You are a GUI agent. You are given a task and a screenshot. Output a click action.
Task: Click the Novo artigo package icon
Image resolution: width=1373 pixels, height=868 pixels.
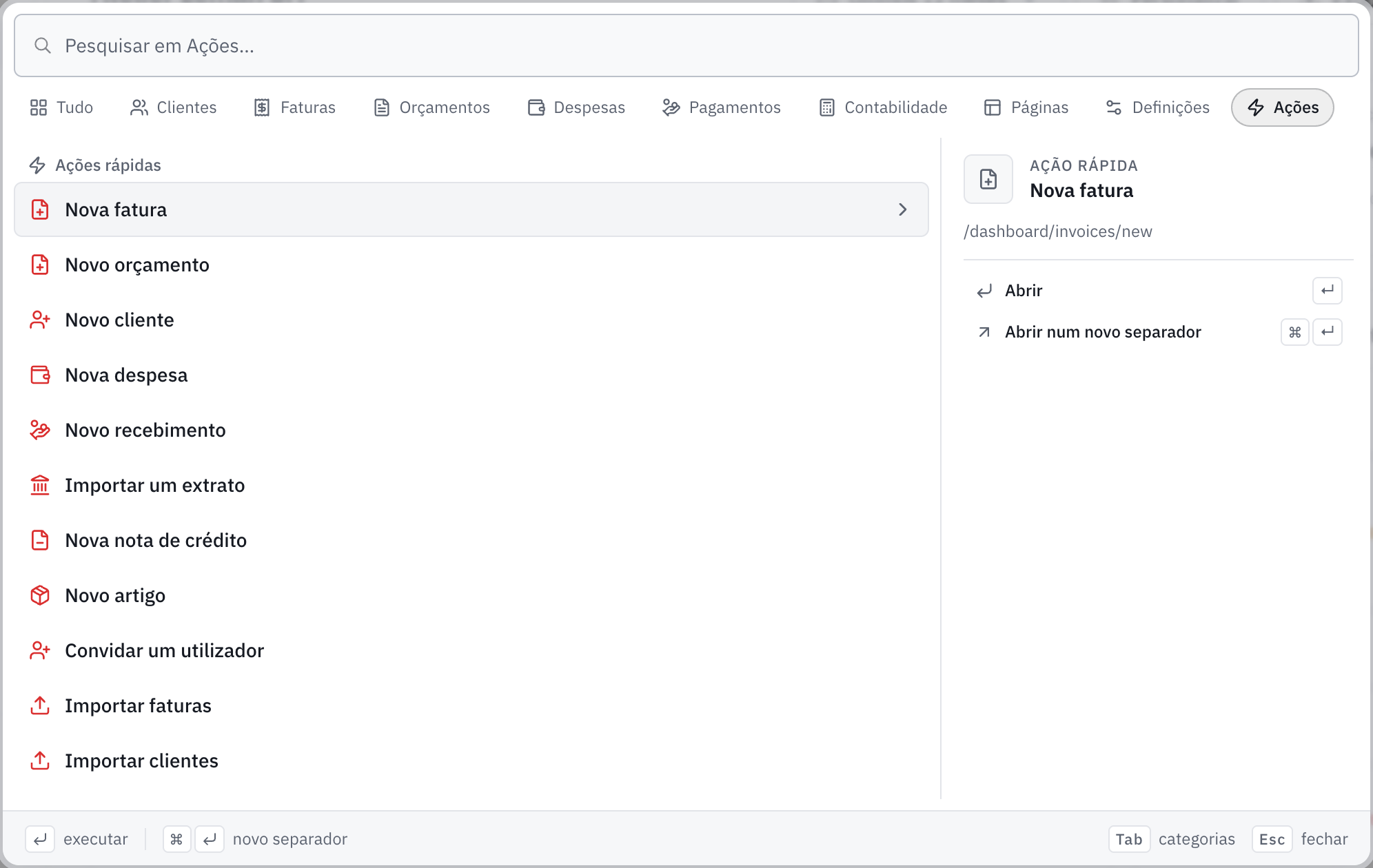[x=40, y=595]
